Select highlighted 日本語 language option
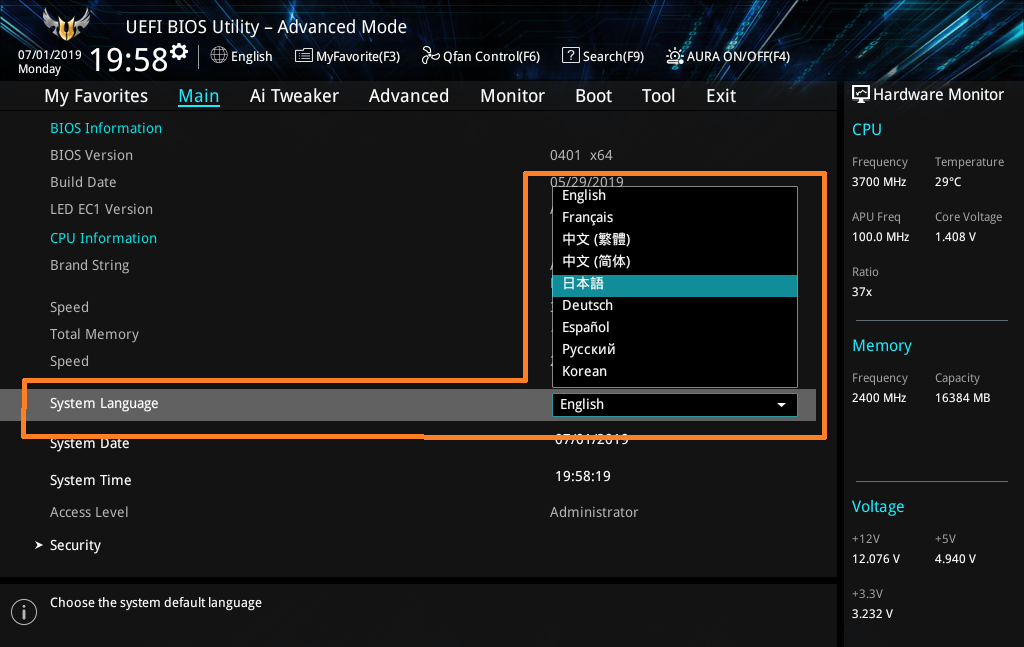1024x647 pixels. coord(675,285)
